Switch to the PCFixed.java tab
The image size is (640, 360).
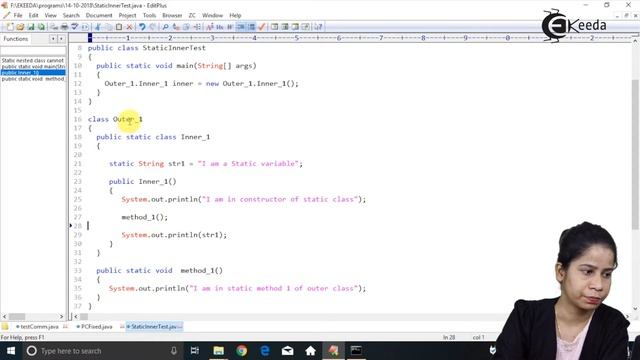click(x=96, y=327)
